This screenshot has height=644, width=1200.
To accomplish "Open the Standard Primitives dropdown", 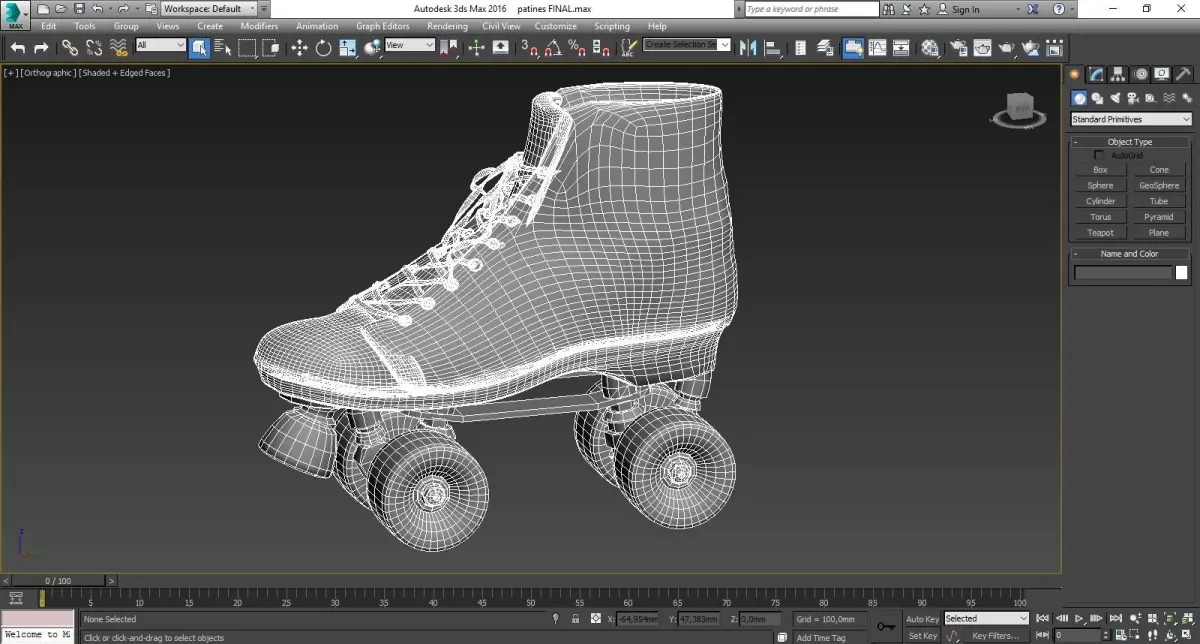I will click(x=1131, y=119).
